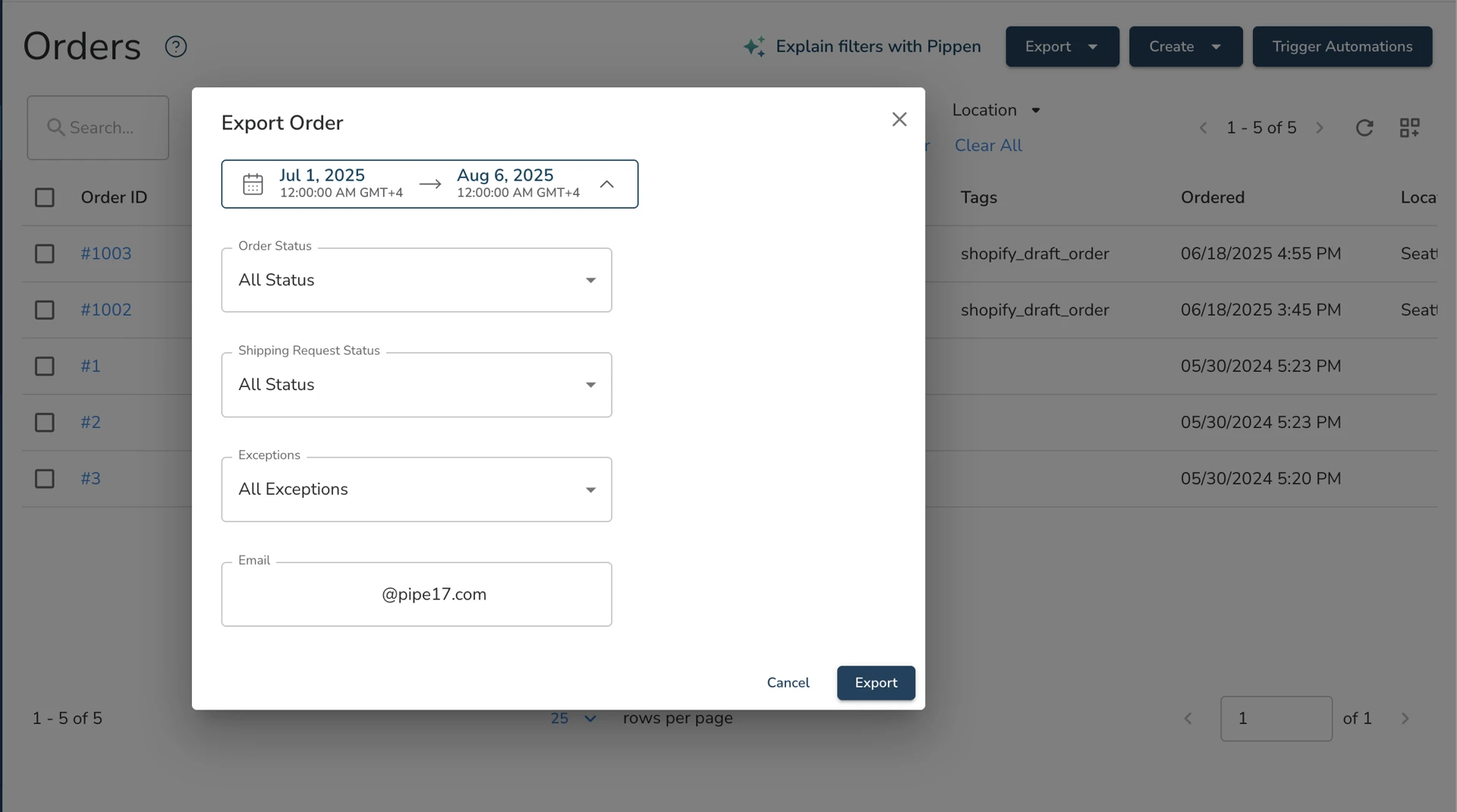Open the Orders help question icon
Screen dimensions: 1457x812
176,47
